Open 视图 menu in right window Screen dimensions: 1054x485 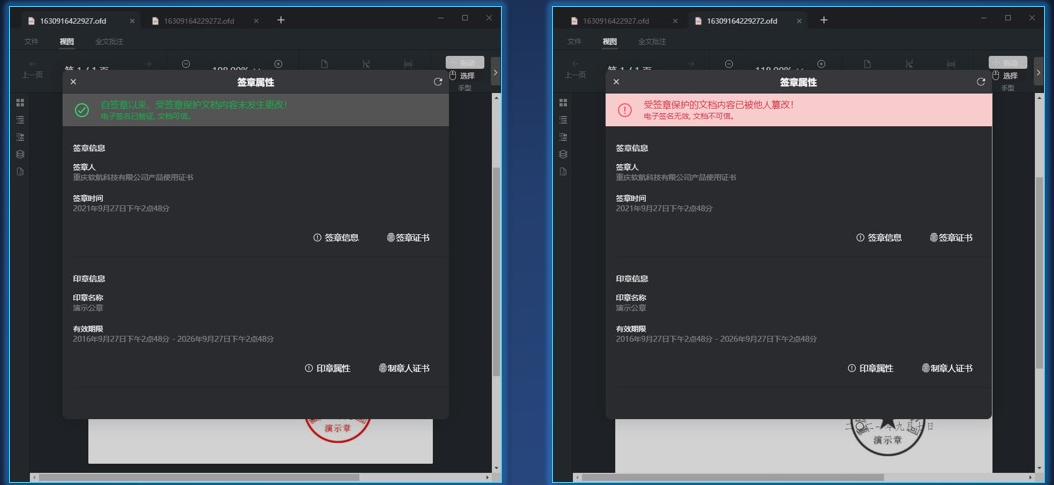[610, 42]
